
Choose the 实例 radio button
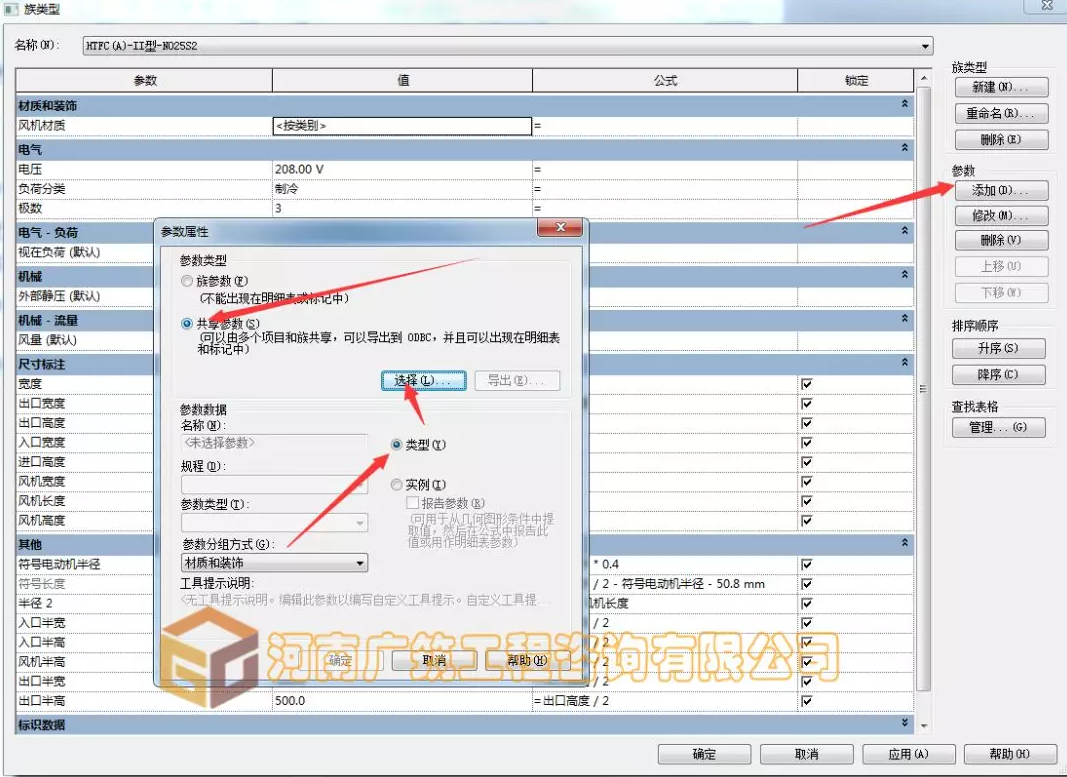click(397, 485)
